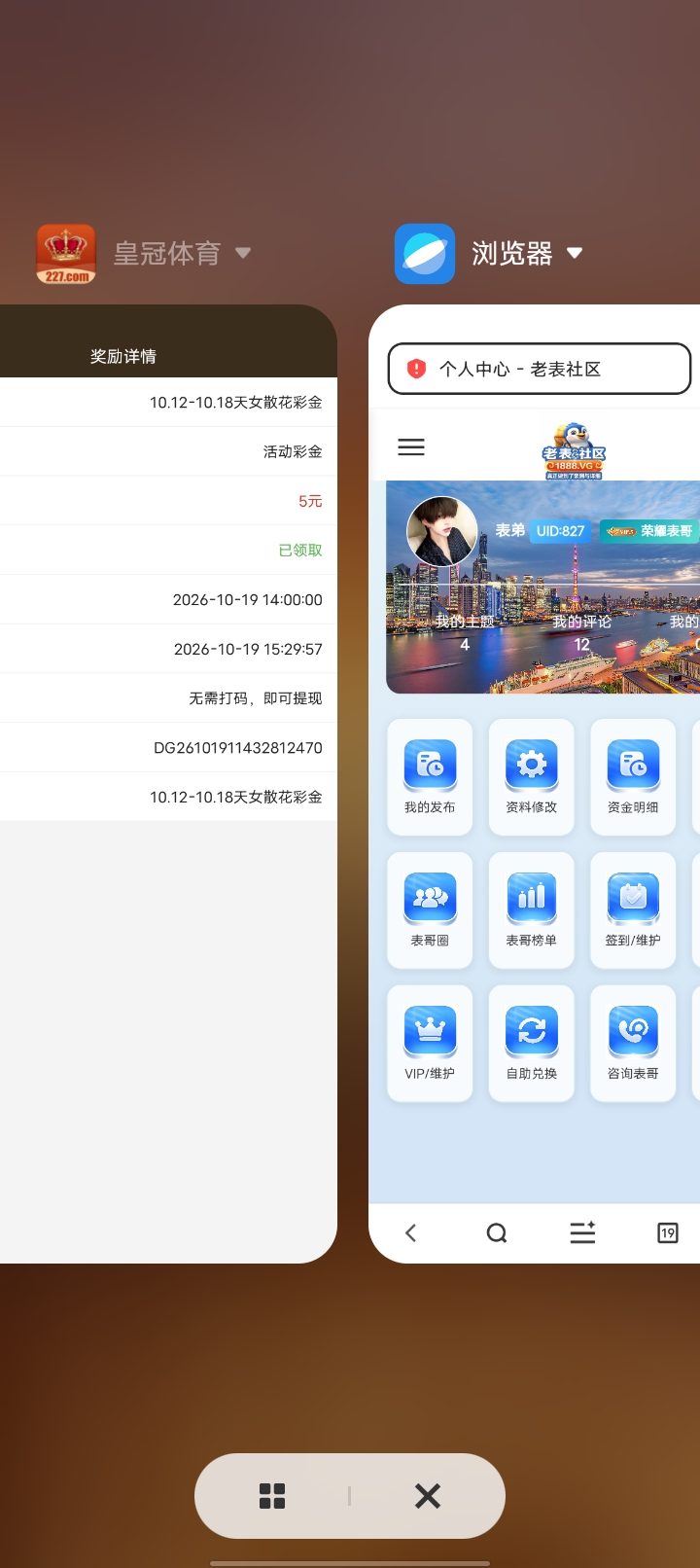Open the 表哥榜单 chart icon
This screenshot has width=700, height=1568.
click(x=532, y=899)
